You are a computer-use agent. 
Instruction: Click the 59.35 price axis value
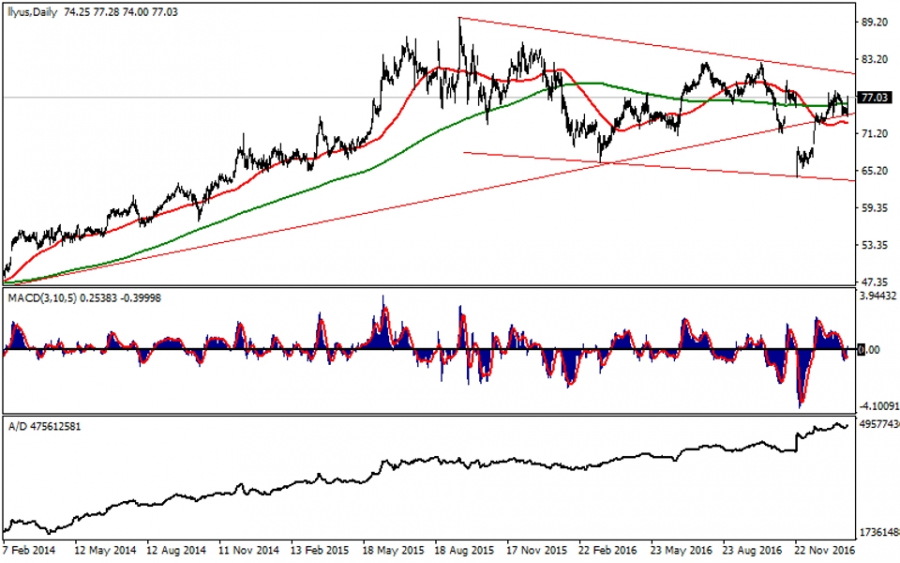coord(875,208)
